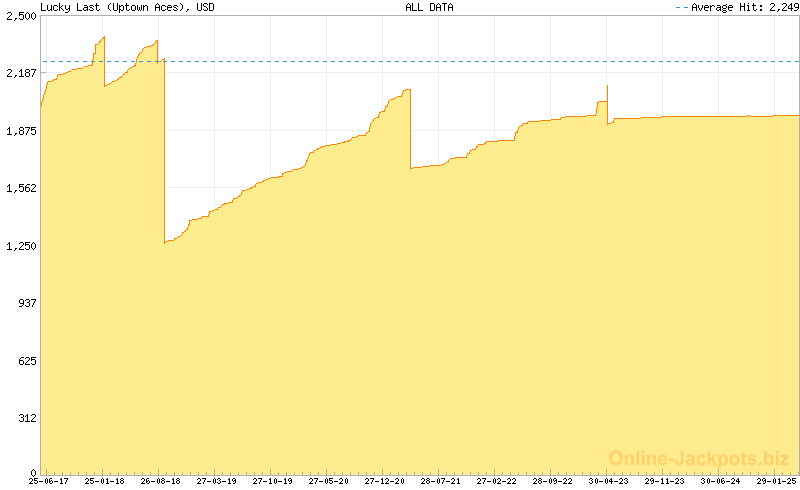The image size is (800, 490).
Task: Select the 28-07-21 date axis label
Action: pyautogui.click(x=440, y=481)
